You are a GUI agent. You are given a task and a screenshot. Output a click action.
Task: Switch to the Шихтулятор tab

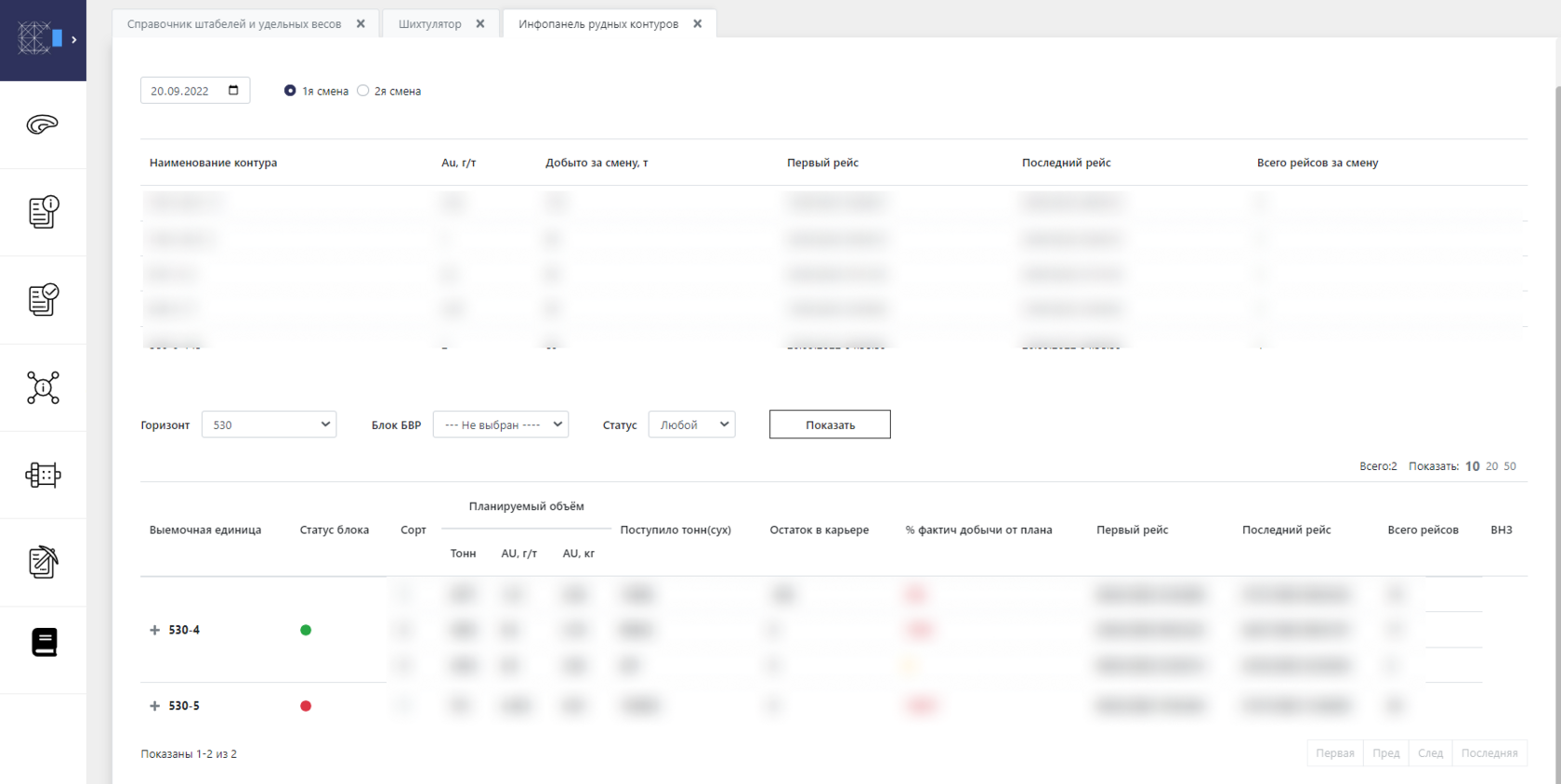tap(429, 24)
